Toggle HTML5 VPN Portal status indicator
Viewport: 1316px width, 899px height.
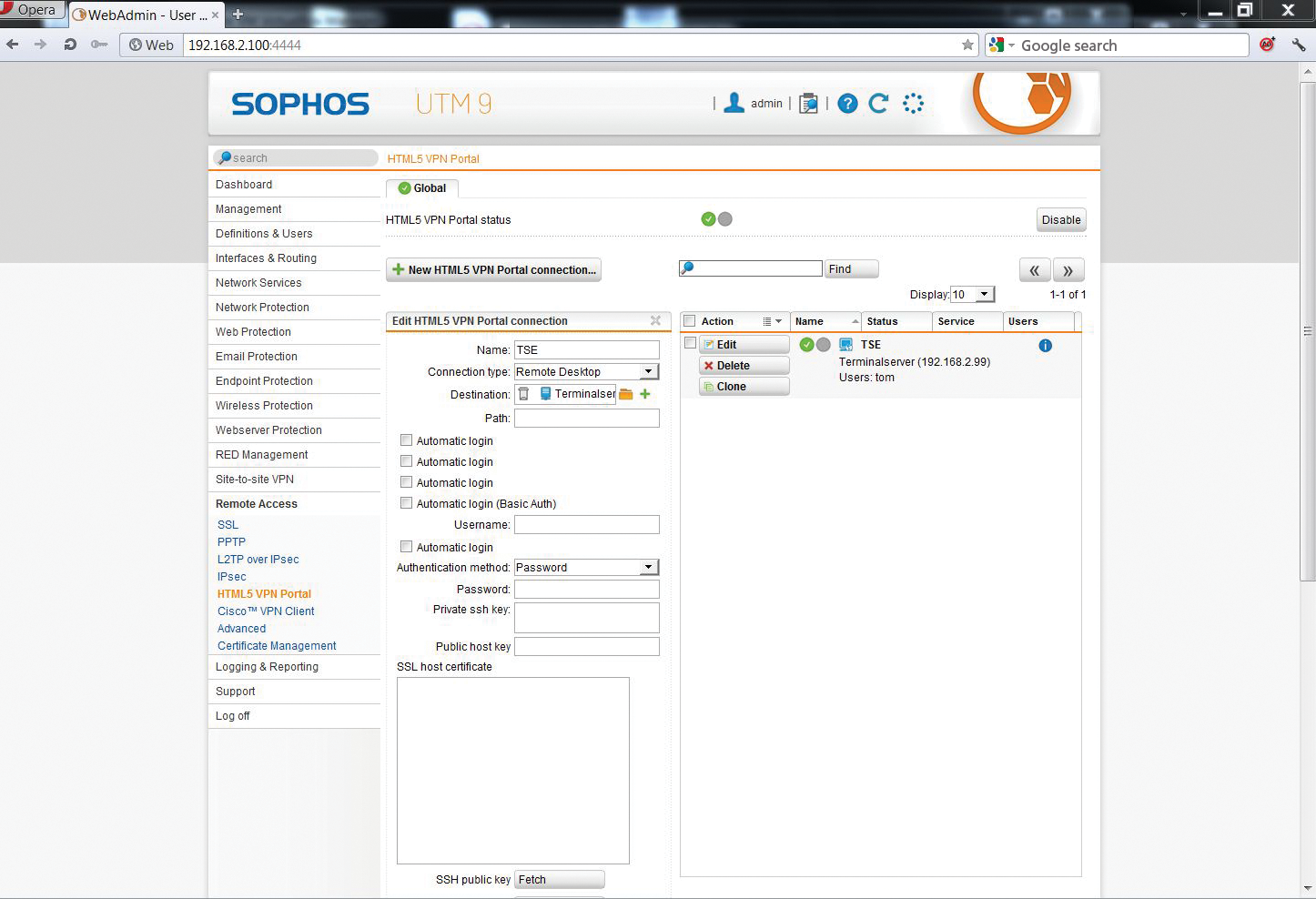pos(716,219)
